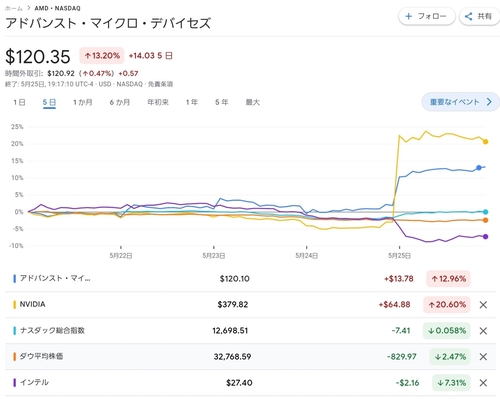
Task: Click the $120.35 price heading
Action: [38, 56]
